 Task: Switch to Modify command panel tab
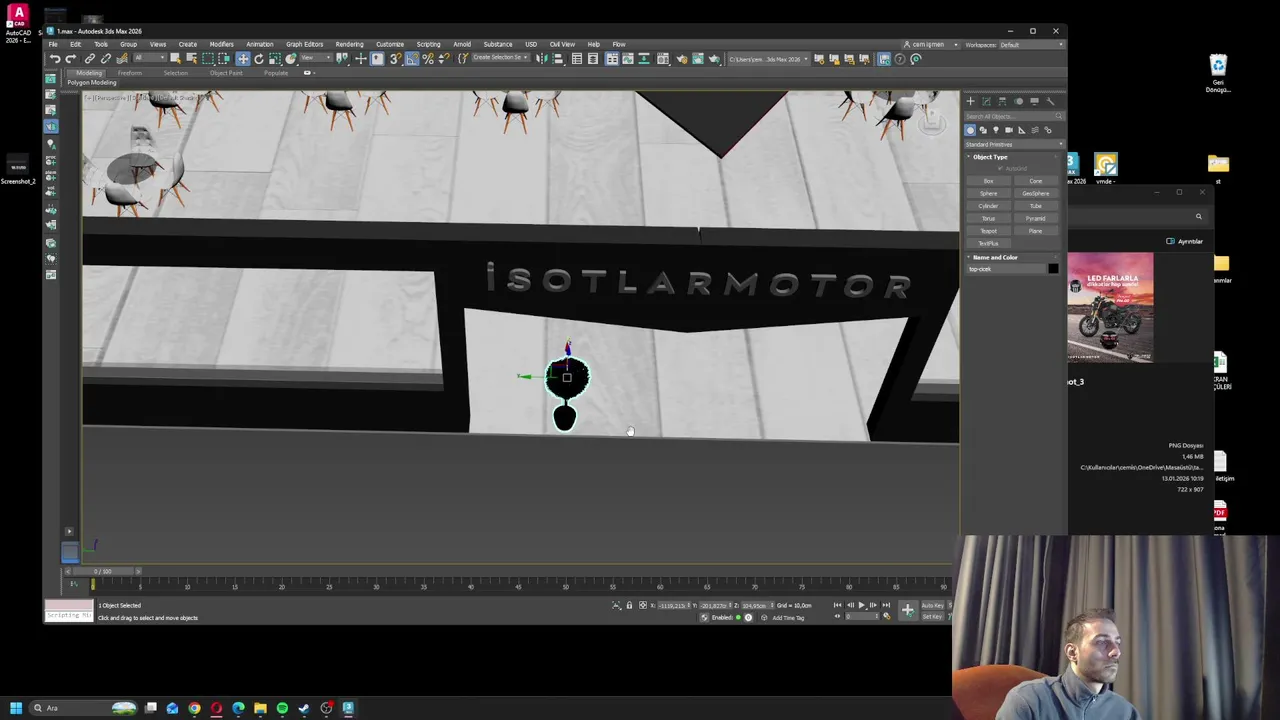coord(986,101)
